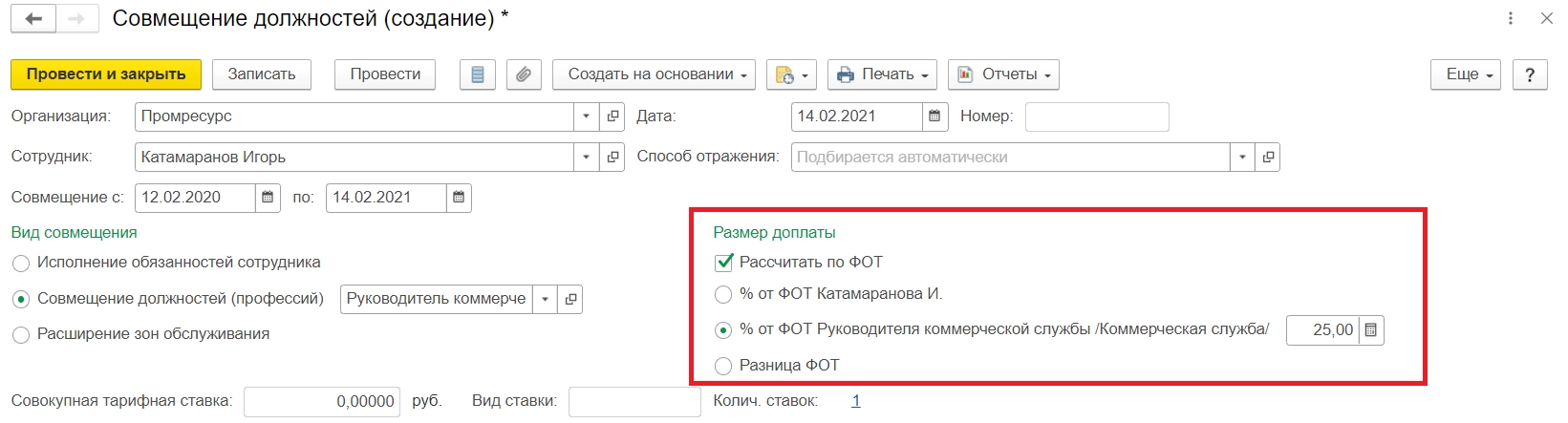Go forward with the right arrow

(x=76, y=19)
